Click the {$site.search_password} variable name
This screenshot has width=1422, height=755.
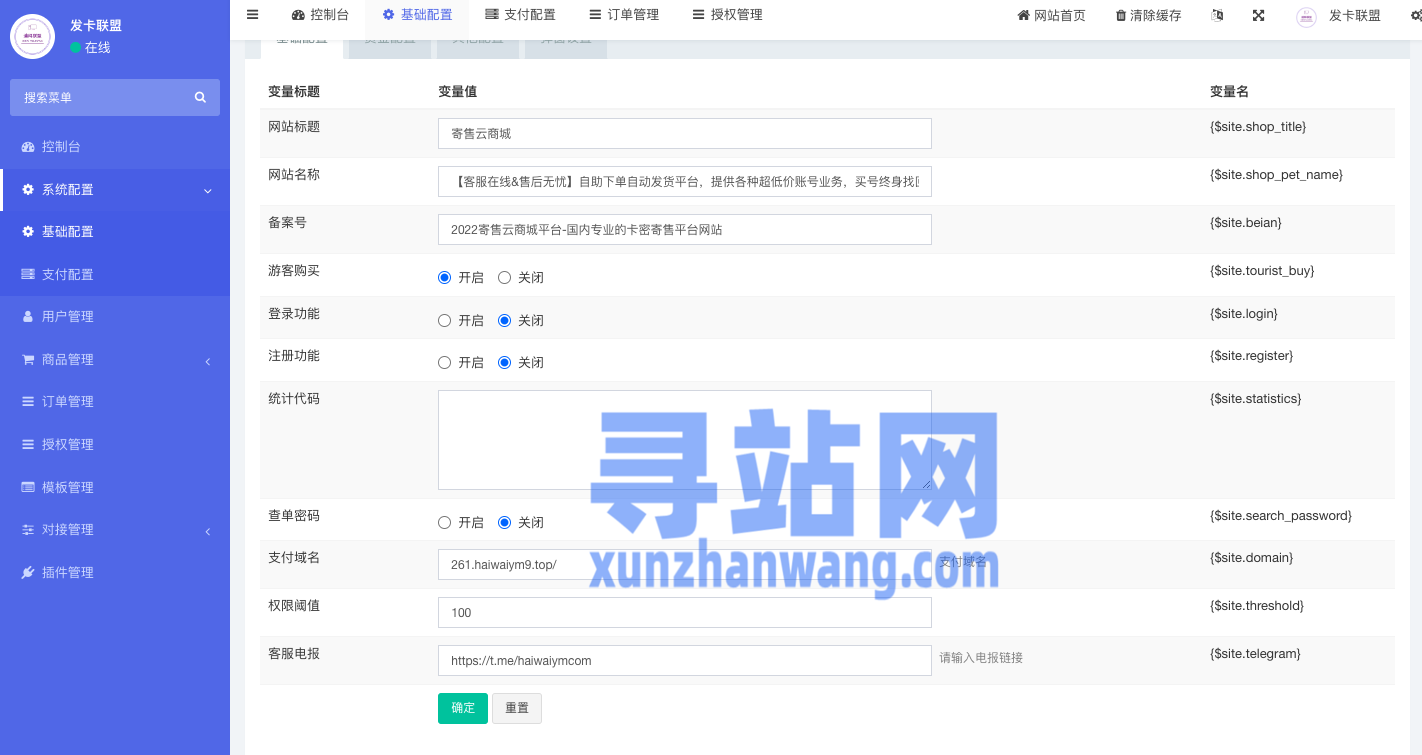(1281, 516)
